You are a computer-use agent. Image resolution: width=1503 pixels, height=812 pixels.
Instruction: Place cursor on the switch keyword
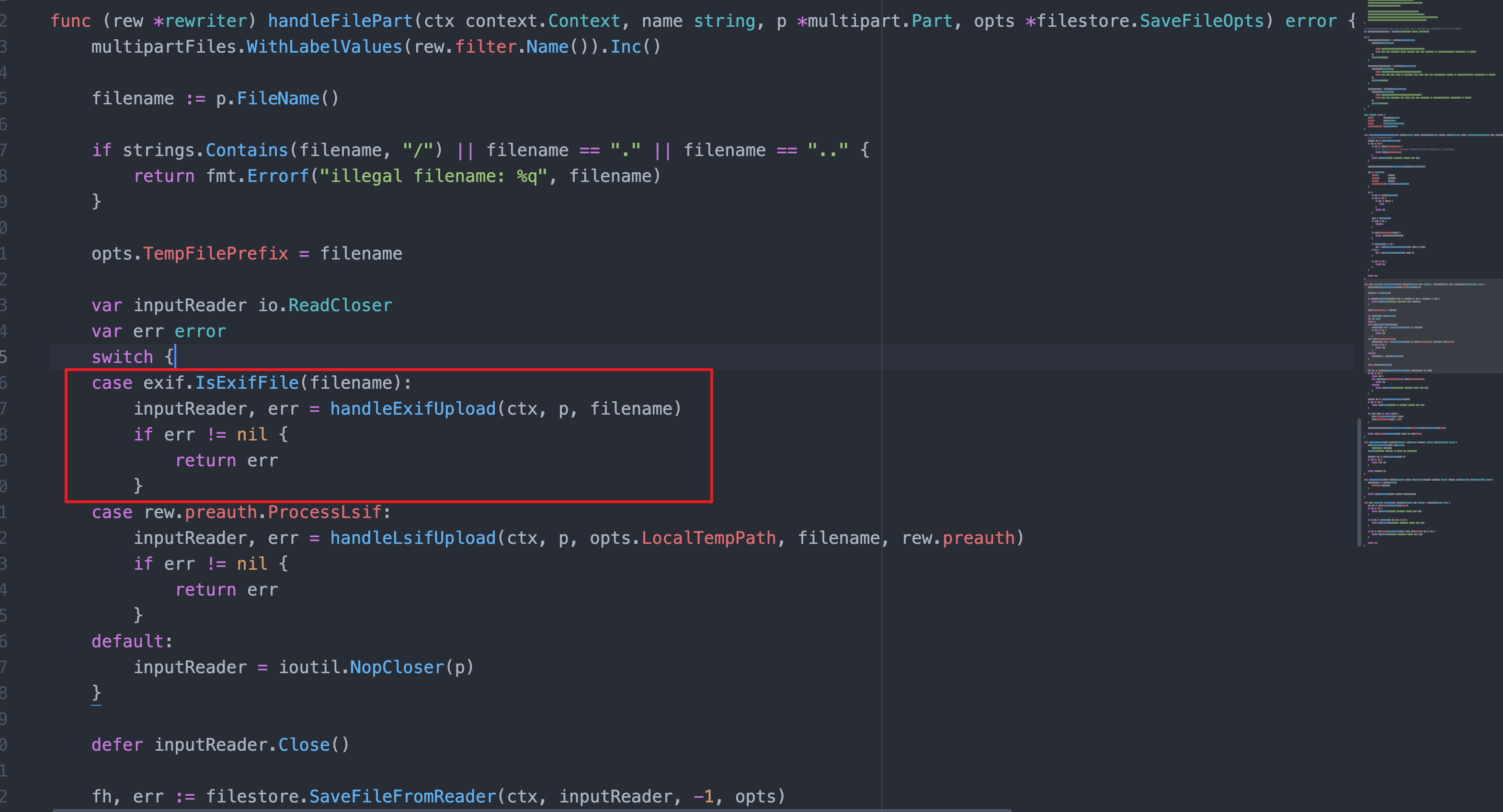[122, 357]
